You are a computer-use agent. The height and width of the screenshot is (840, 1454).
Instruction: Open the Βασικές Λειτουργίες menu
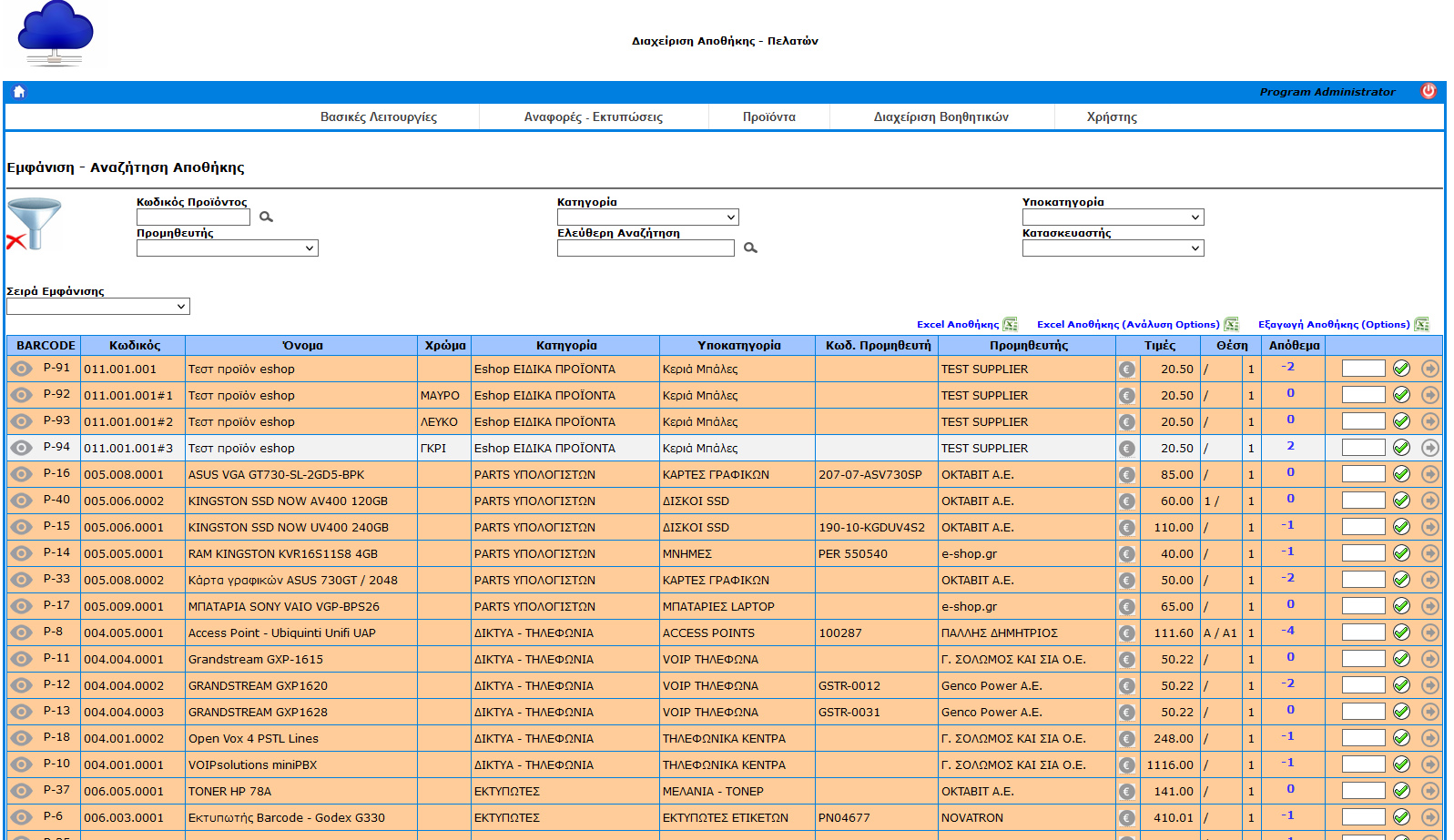click(379, 117)
